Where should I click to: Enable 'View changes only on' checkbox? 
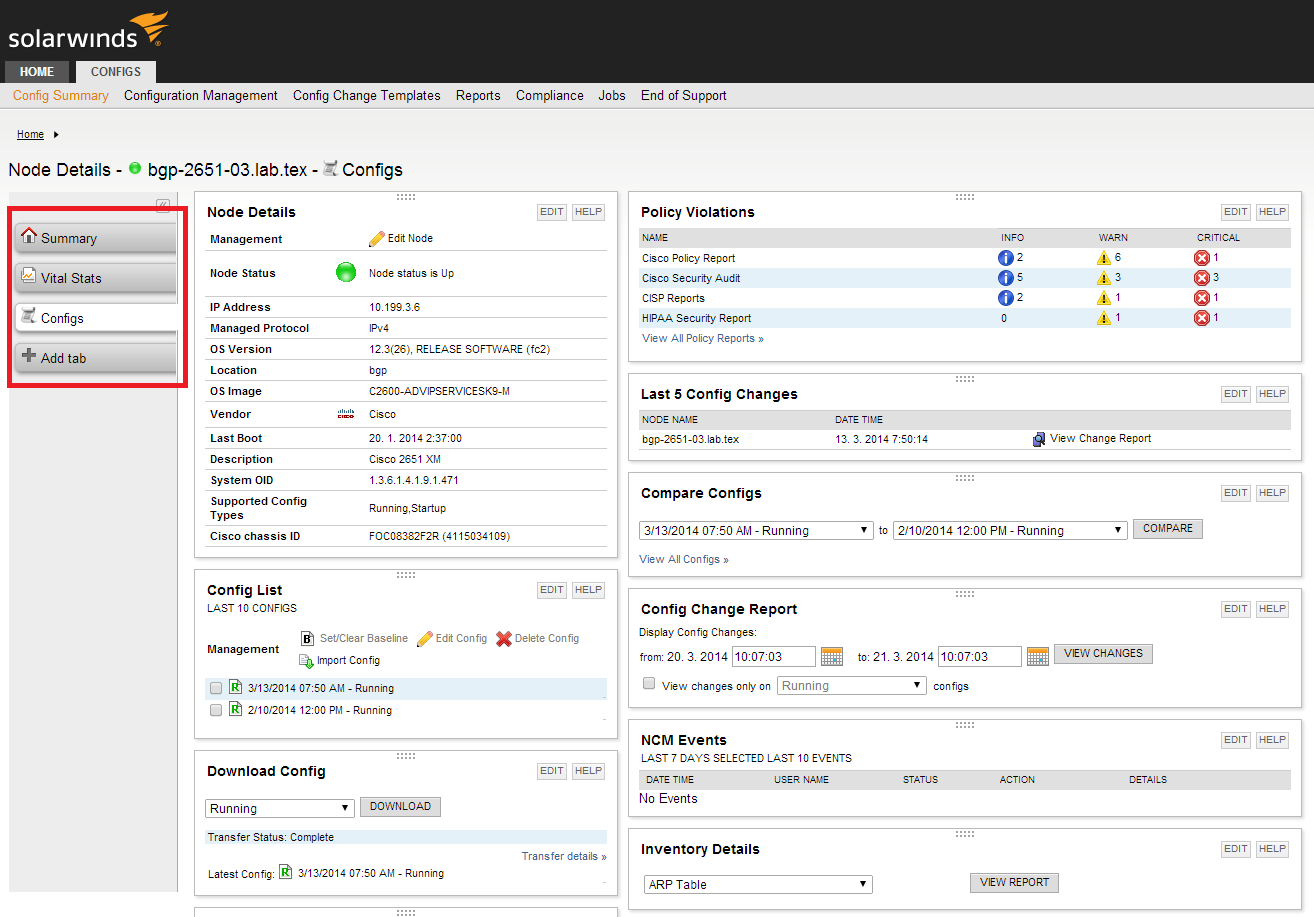(649, 684)
